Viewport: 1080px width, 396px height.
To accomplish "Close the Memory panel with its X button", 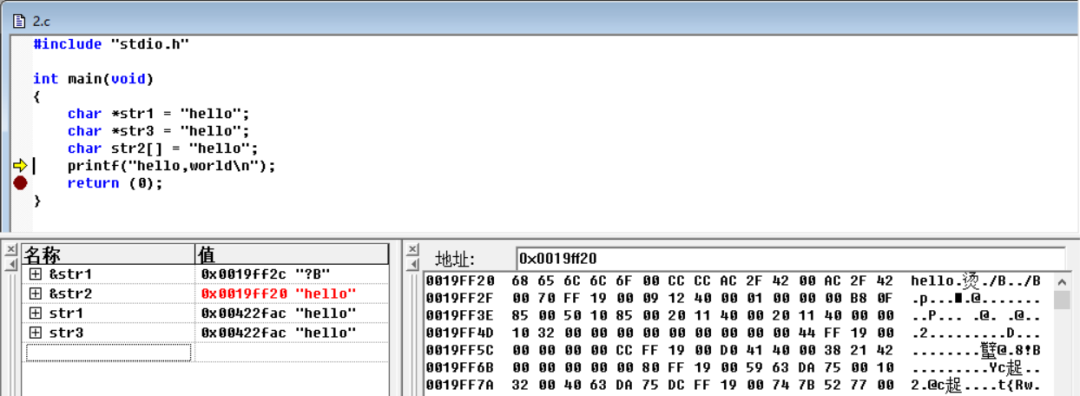I will point(412,249).
